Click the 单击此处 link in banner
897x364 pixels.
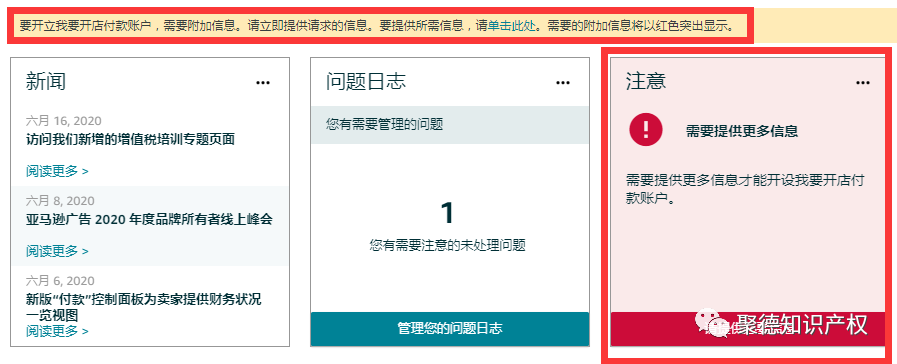tap(511, 26)
